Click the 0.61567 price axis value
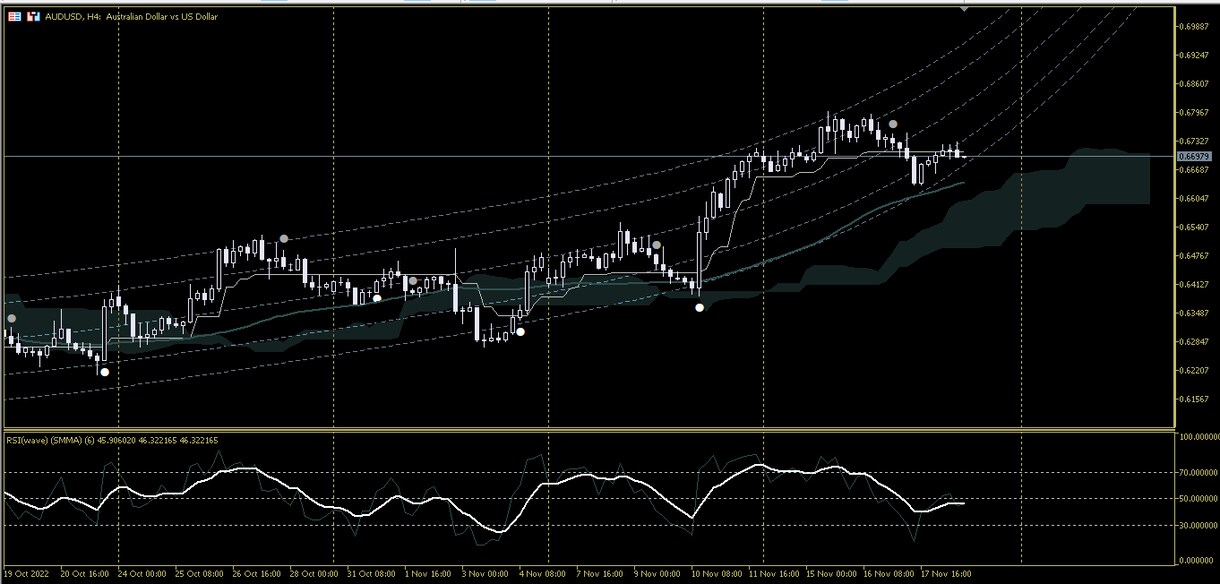 (1196, 399)
